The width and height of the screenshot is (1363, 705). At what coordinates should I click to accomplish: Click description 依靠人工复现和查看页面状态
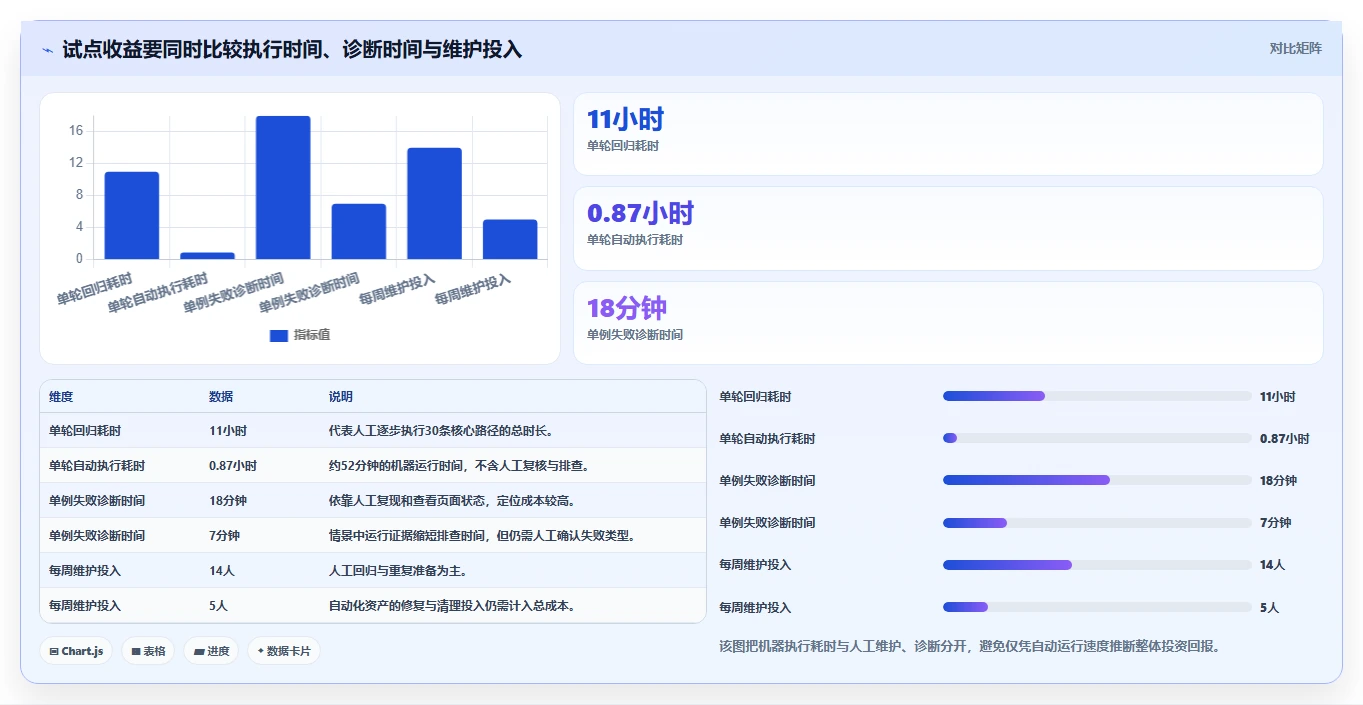452,500
